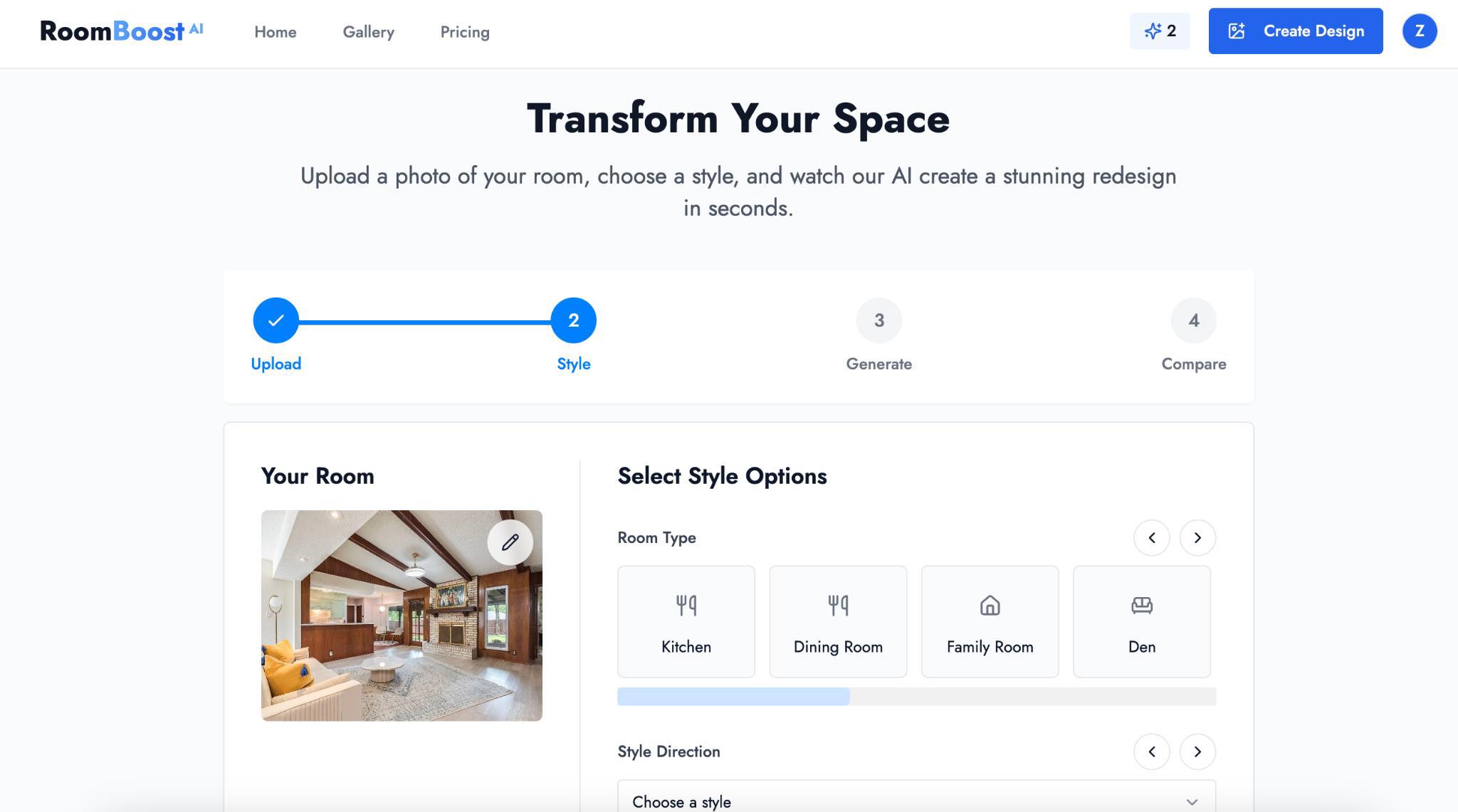Viewport: 1458px width, 812px height.
Task: Click the RoomBoost AI logo
Action: (x=122, y=31)
